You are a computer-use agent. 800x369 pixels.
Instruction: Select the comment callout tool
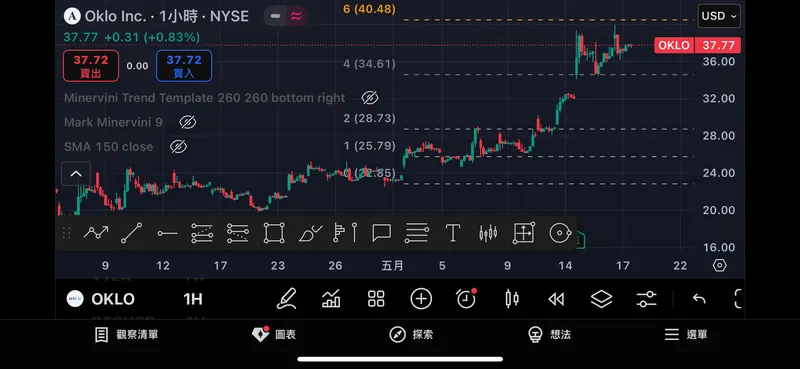tap(382, 233)
